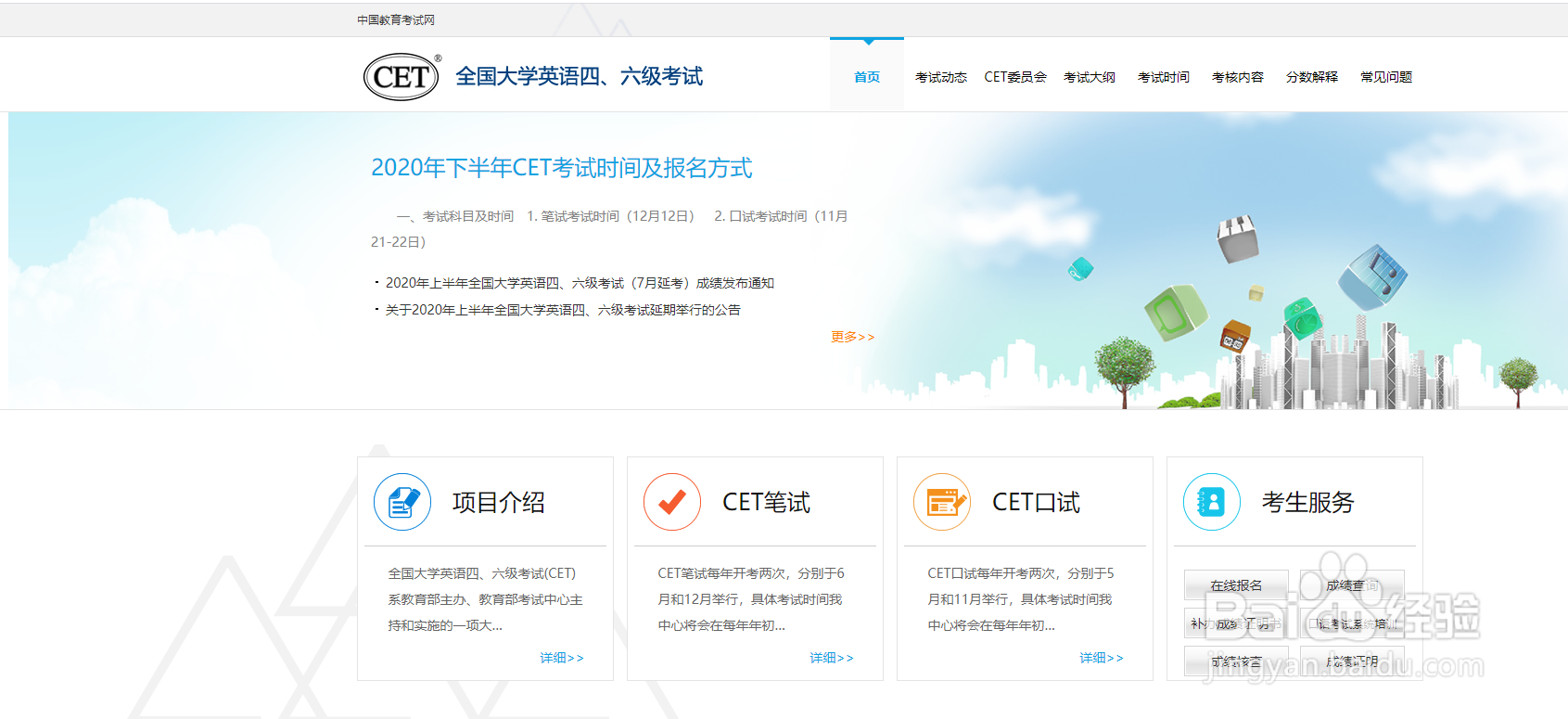Viewport: 1568px width, 719px height.
Task: Click the CET笔试 card heading
Action: (766, 502)
